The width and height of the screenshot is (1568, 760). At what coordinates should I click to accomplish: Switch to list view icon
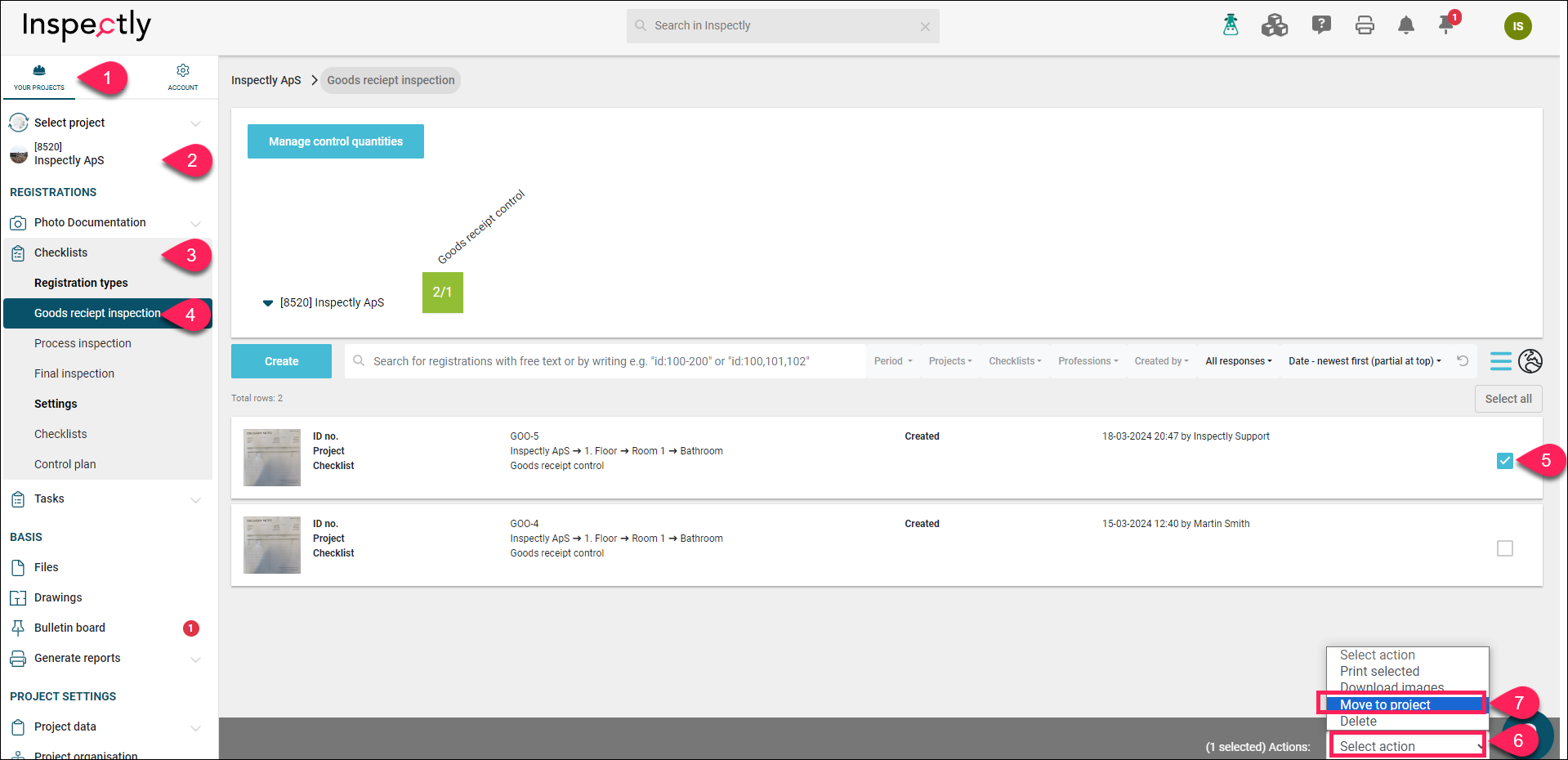(1501, 361)
